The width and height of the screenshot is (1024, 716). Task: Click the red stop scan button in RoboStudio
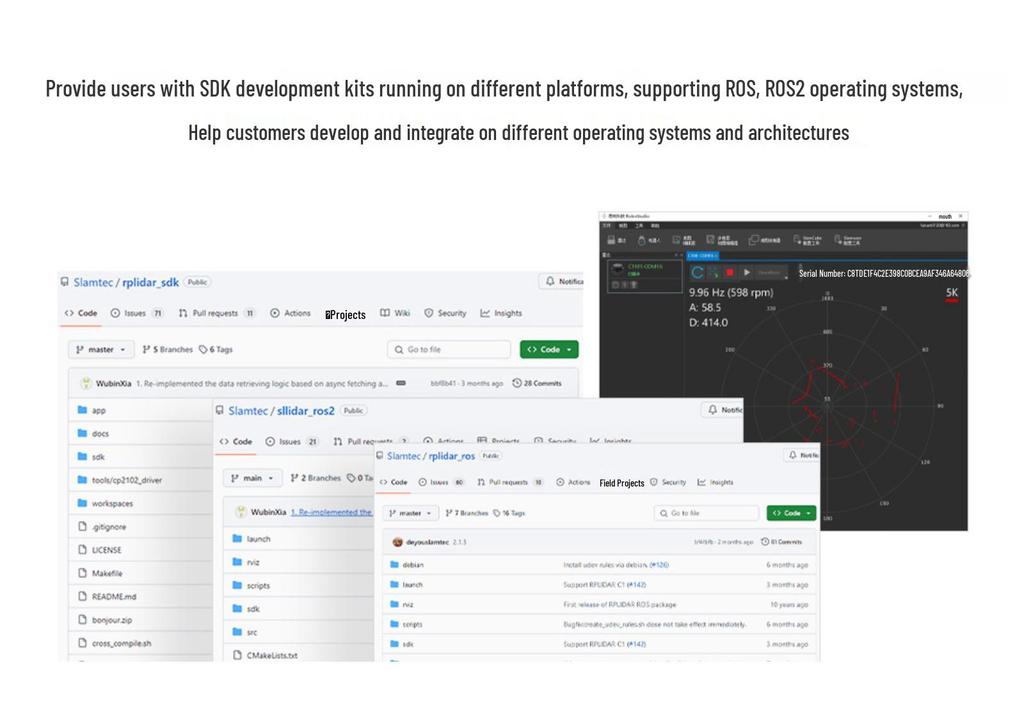tap(729, 272)
